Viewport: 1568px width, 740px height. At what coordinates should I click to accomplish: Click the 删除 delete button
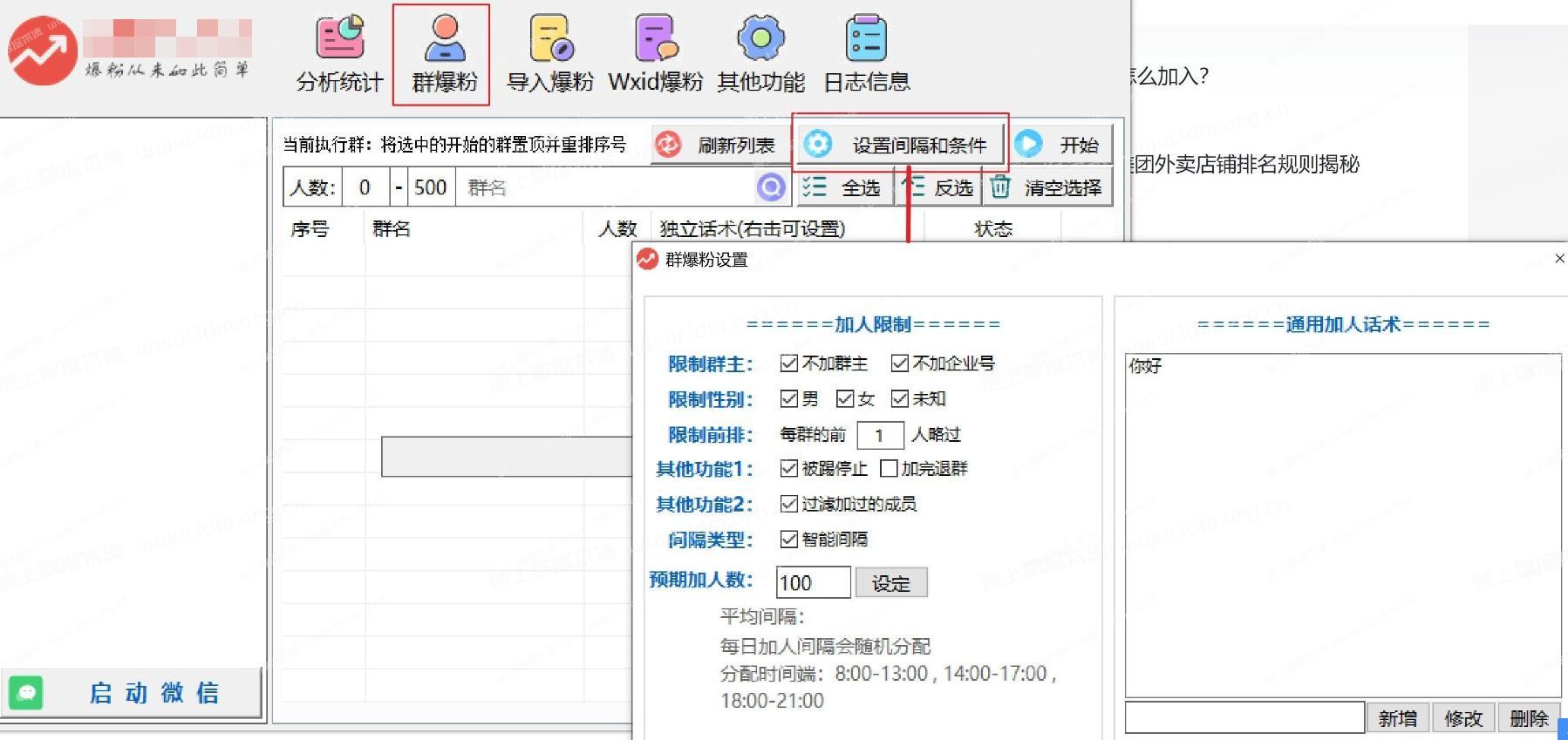coord(1529,718)
